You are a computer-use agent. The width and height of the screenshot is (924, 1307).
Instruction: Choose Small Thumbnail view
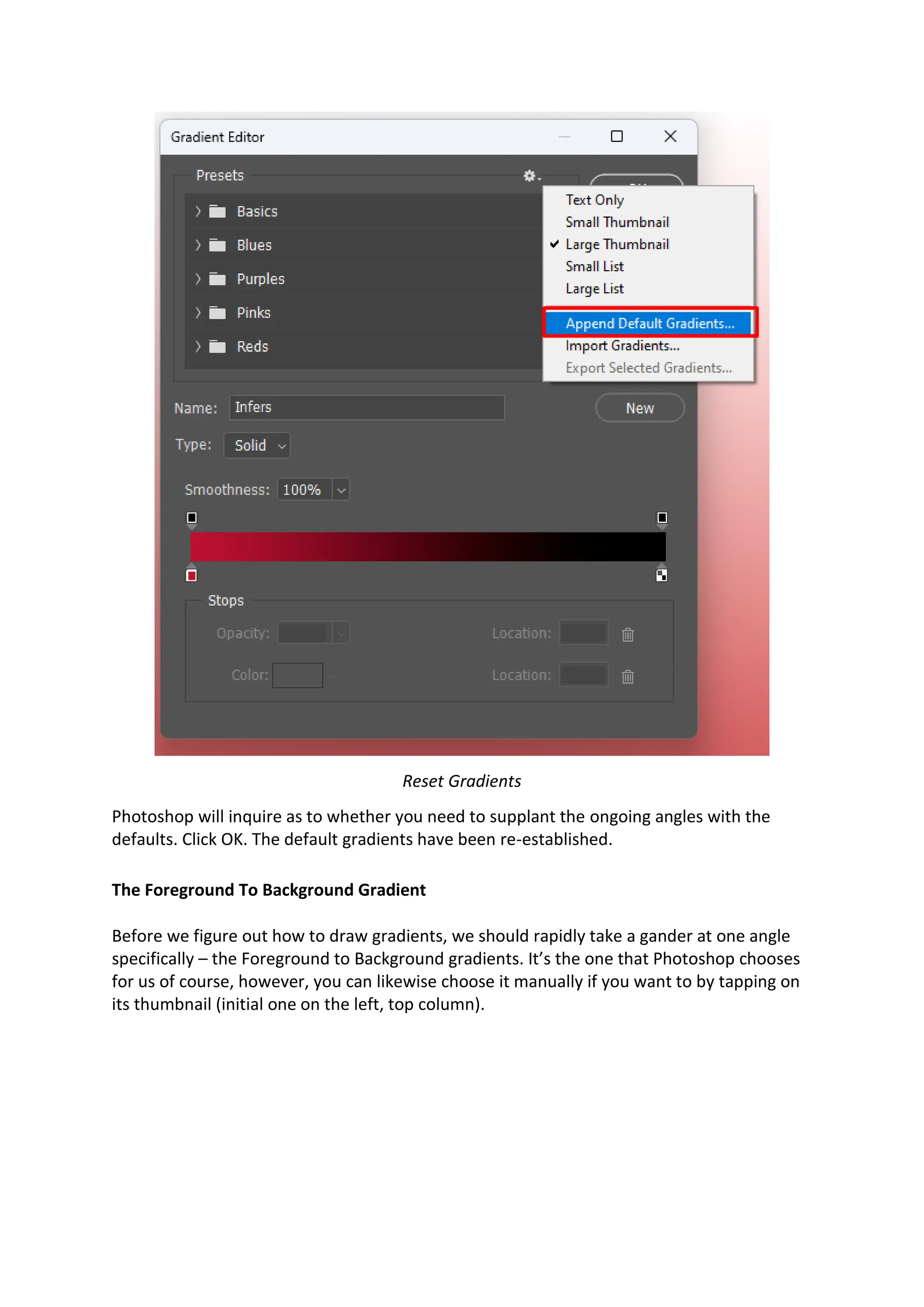point(617,222)
